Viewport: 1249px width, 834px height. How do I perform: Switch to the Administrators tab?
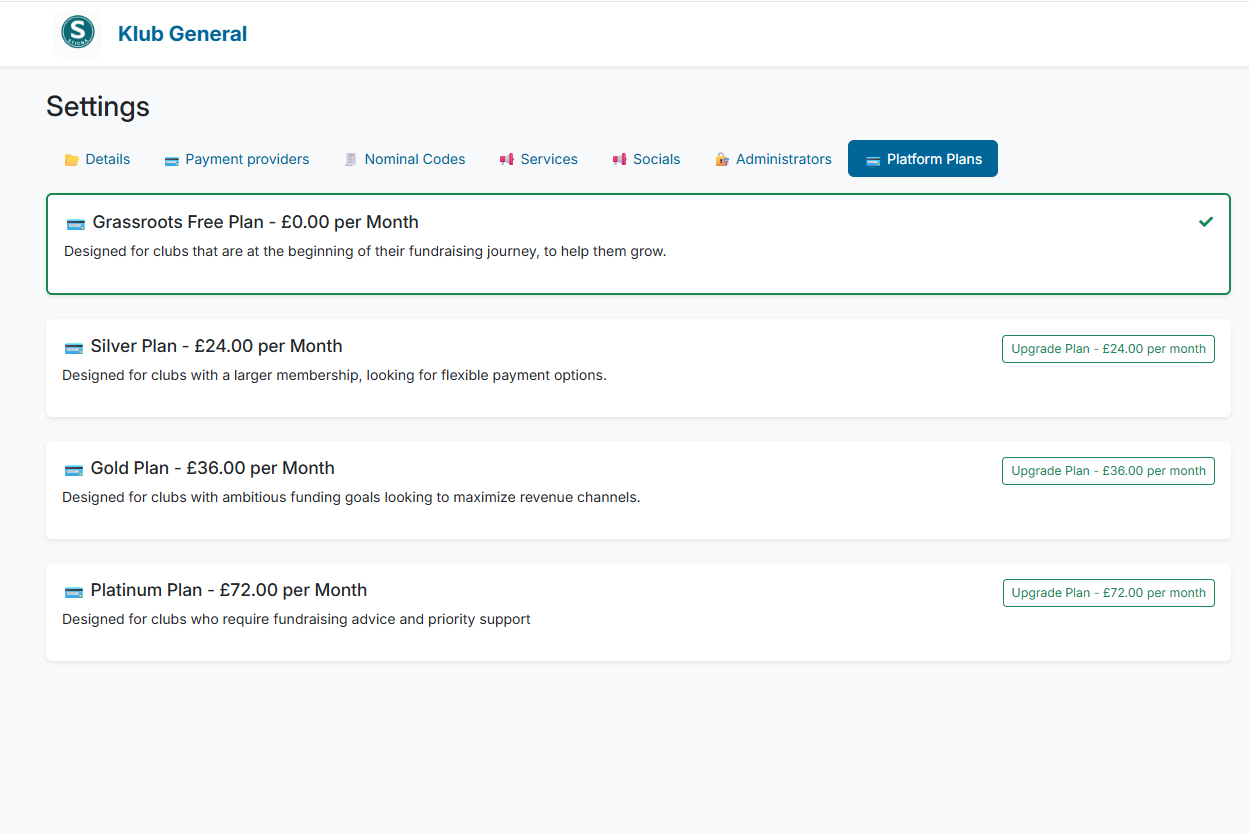781,159
